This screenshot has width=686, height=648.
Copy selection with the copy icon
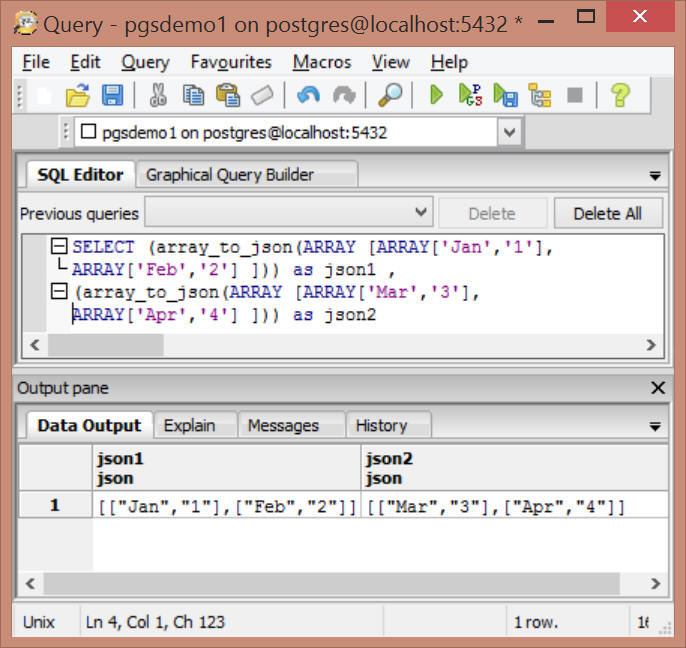(x=193, y=95)
